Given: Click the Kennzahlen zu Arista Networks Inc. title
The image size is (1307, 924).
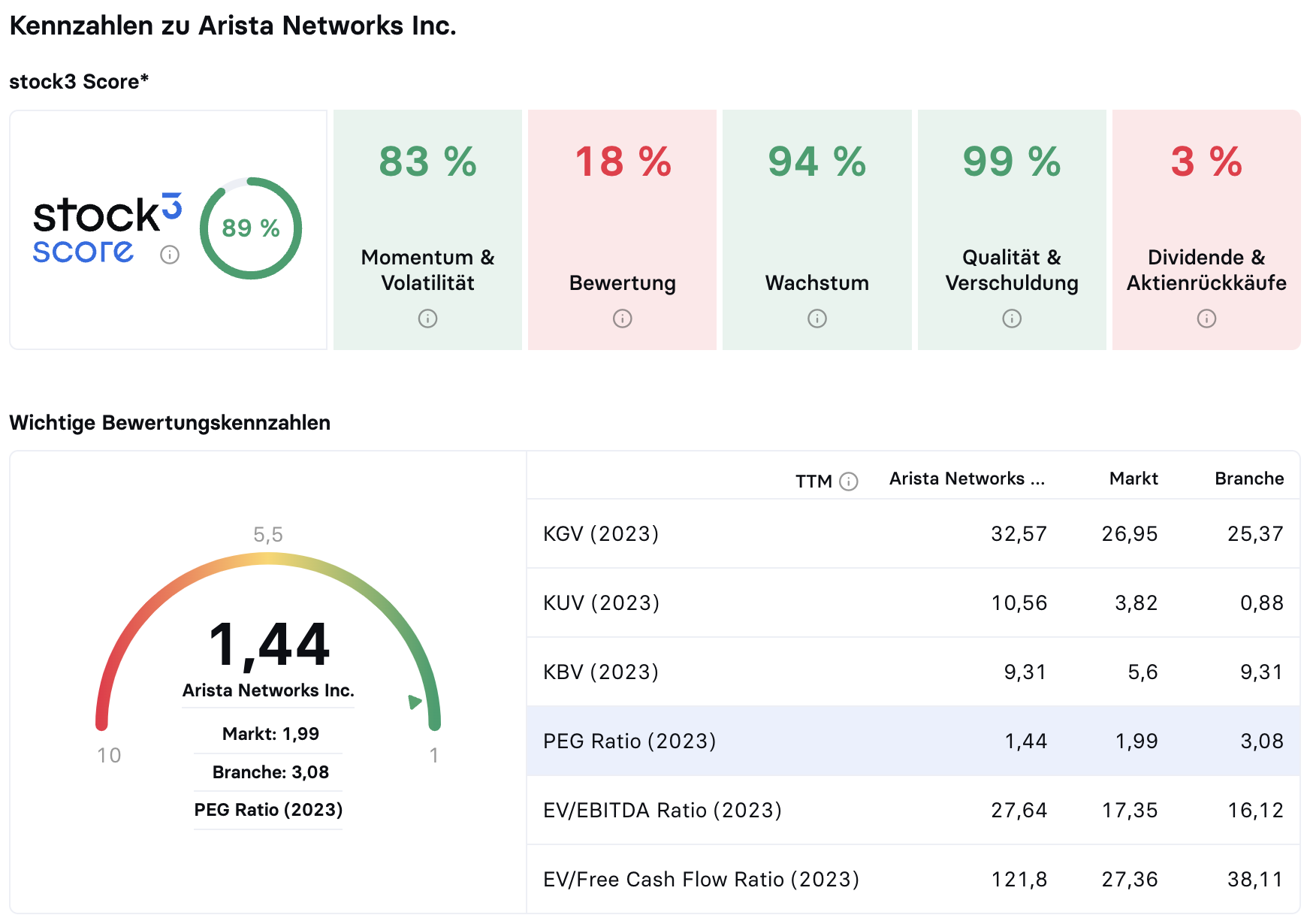Looking at the screenshot, I should (233, 26).
